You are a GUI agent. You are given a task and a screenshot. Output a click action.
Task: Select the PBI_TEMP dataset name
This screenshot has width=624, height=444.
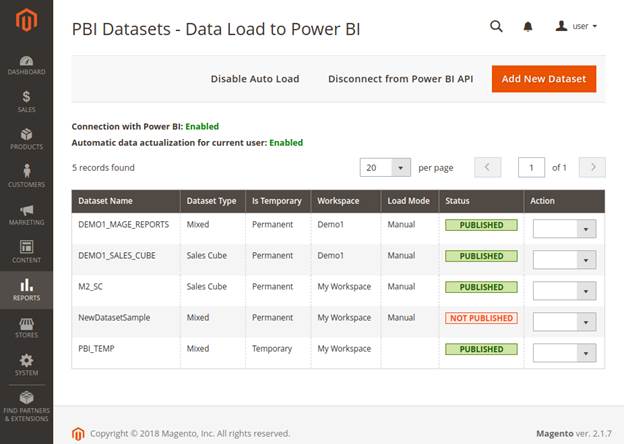pyautogui.click(x=96, y=349)
